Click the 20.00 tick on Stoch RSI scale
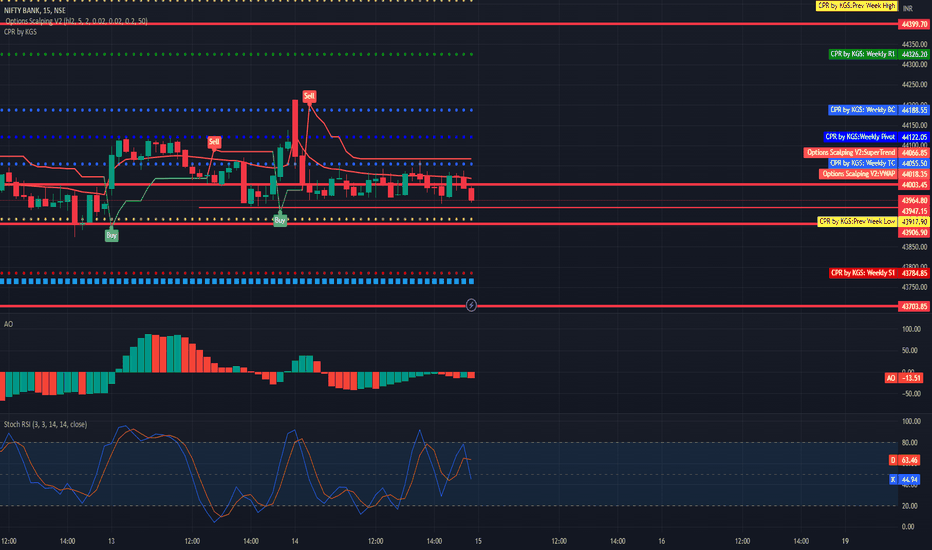 909,506
